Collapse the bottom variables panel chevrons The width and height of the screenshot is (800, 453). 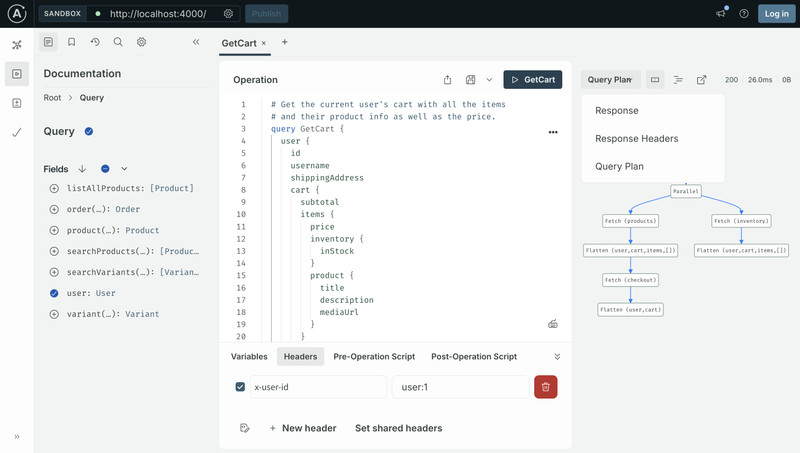(x=557, y=357)
